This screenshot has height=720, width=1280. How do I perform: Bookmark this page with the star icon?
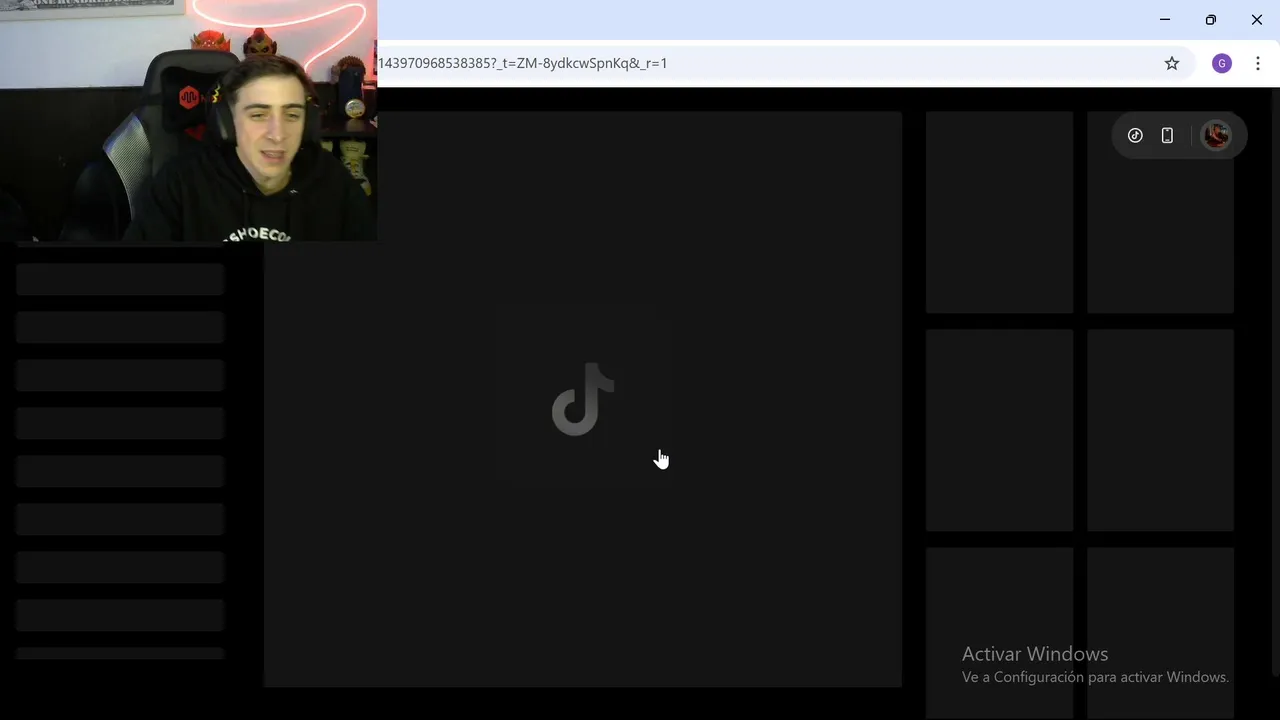[x=1172, y=63]
